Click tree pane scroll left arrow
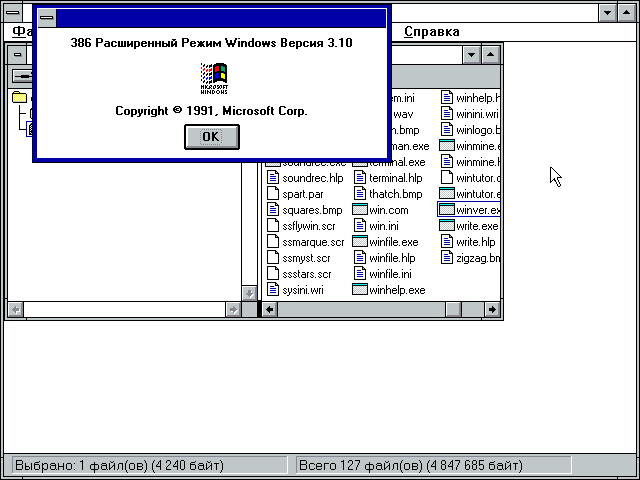640x480 pixels. click(x=16, y=309)
